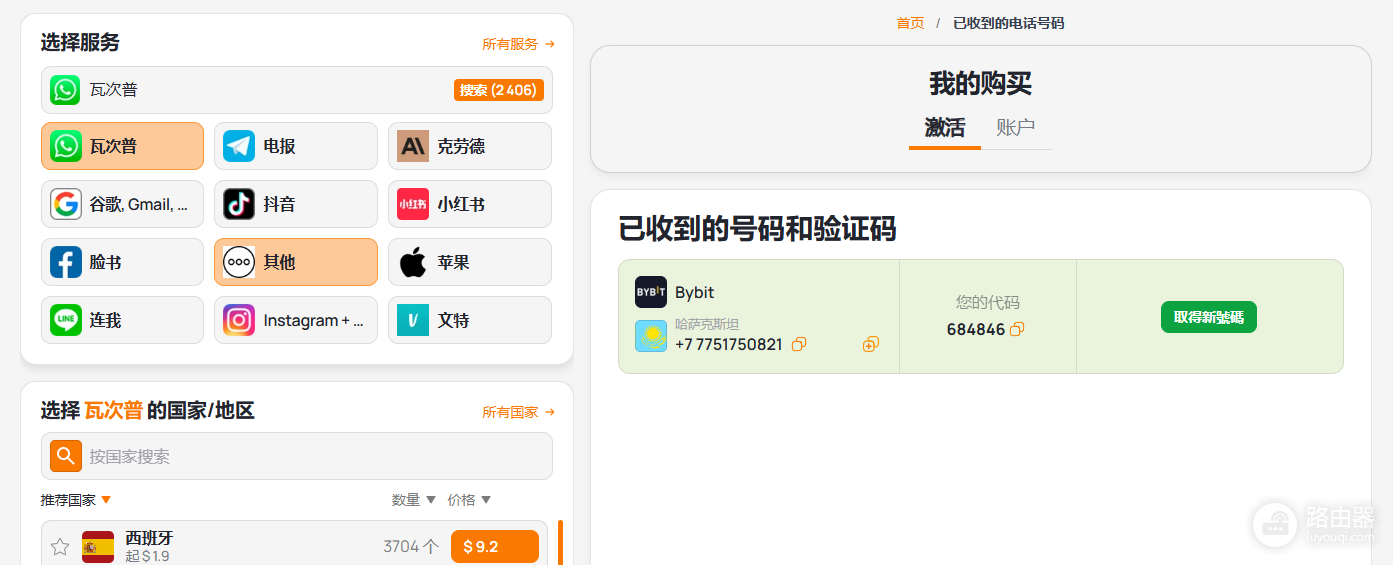Click the country list orange scrollbar

pyautogui.click(x=560, y=542)
